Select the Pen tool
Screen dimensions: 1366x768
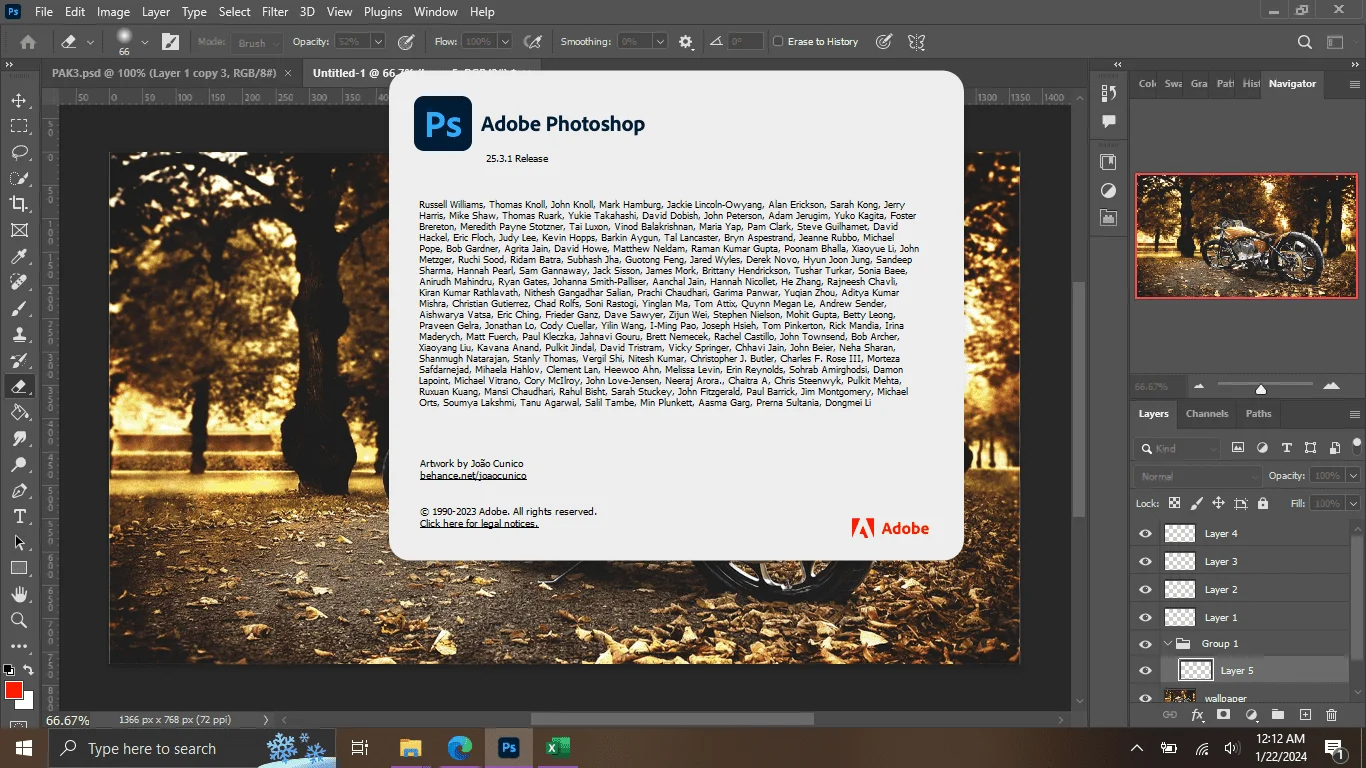[19, 491]
